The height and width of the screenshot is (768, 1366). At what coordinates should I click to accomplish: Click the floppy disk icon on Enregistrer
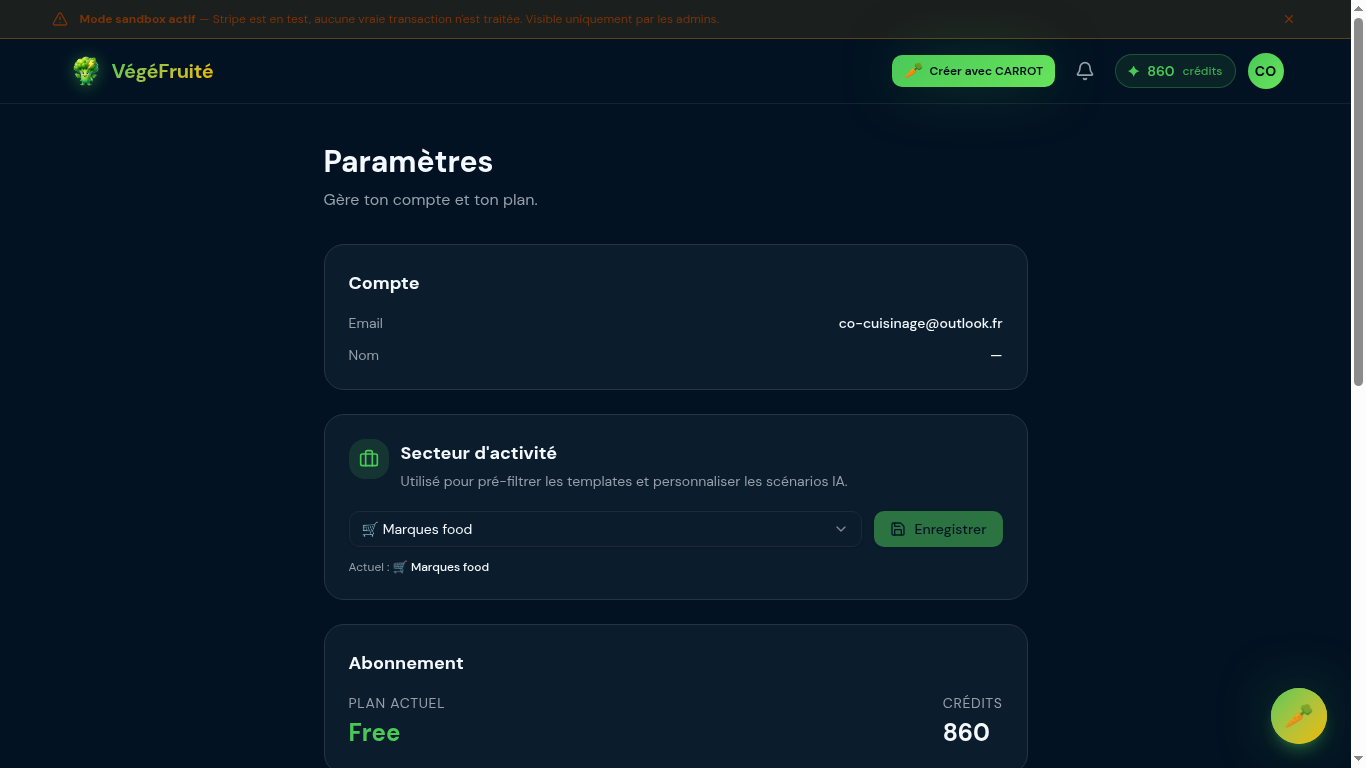(x=898, y=529)
